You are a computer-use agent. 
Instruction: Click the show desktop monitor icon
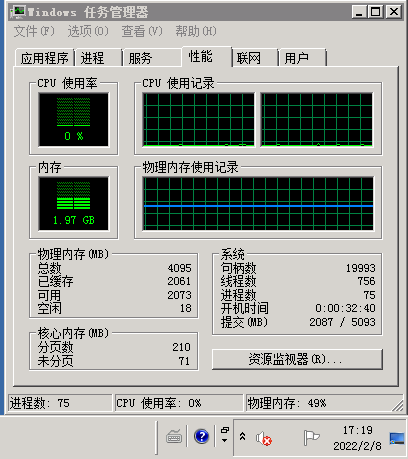coord(397,438)
